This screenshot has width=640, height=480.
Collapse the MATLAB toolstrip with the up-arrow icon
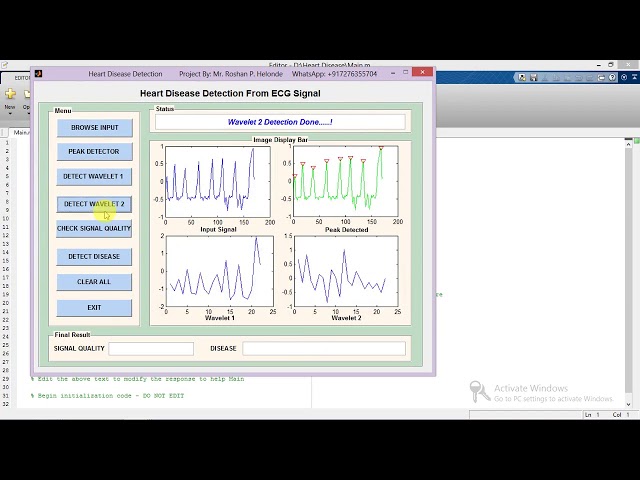[634, 77]
